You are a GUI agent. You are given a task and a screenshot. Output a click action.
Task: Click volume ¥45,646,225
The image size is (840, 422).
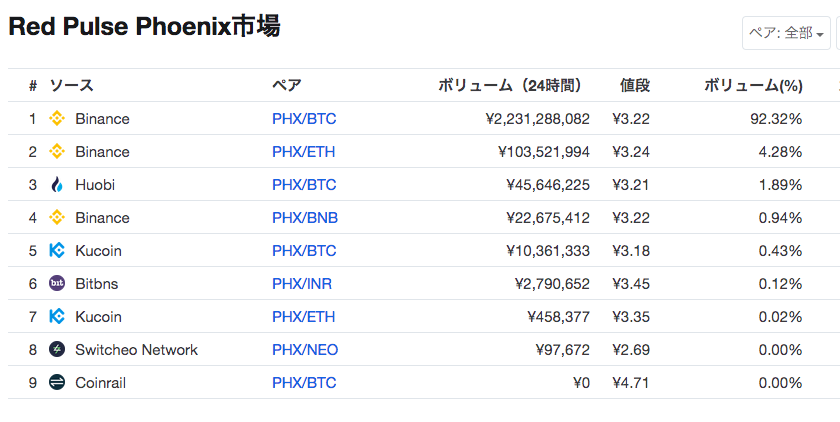click(x=548, y=185)
